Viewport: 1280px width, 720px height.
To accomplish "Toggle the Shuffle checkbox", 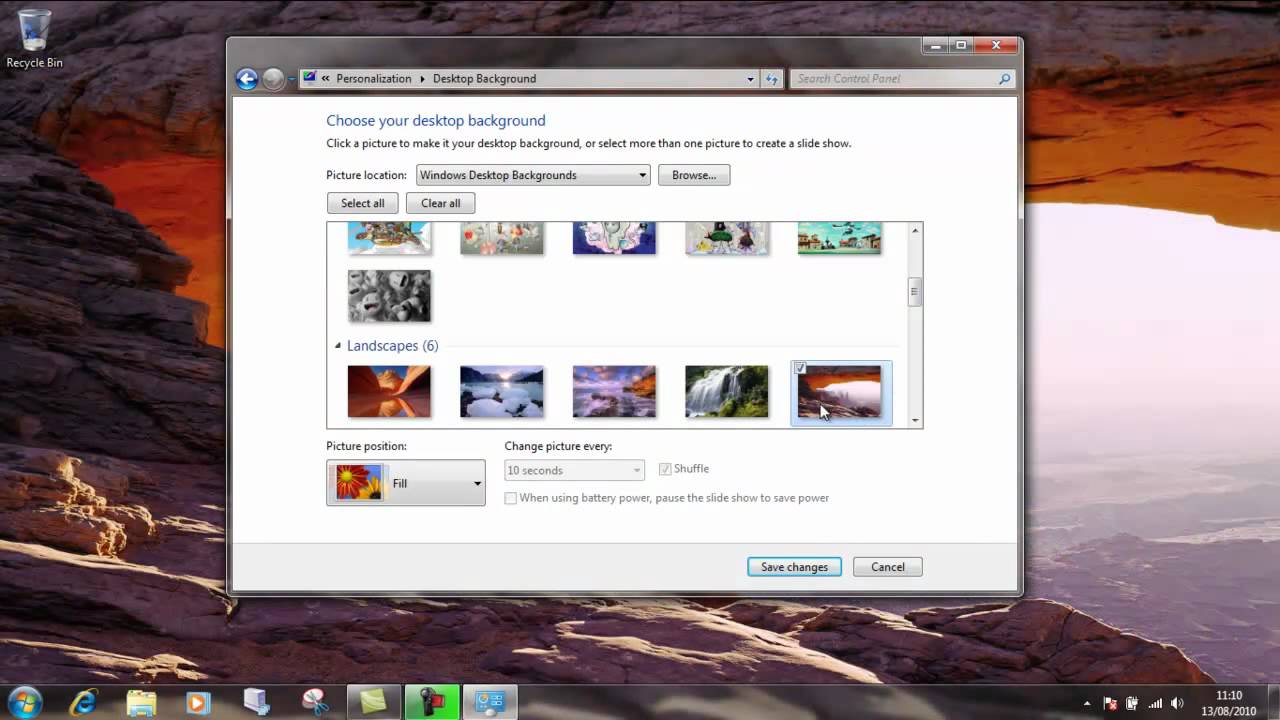I will [665, 469].
